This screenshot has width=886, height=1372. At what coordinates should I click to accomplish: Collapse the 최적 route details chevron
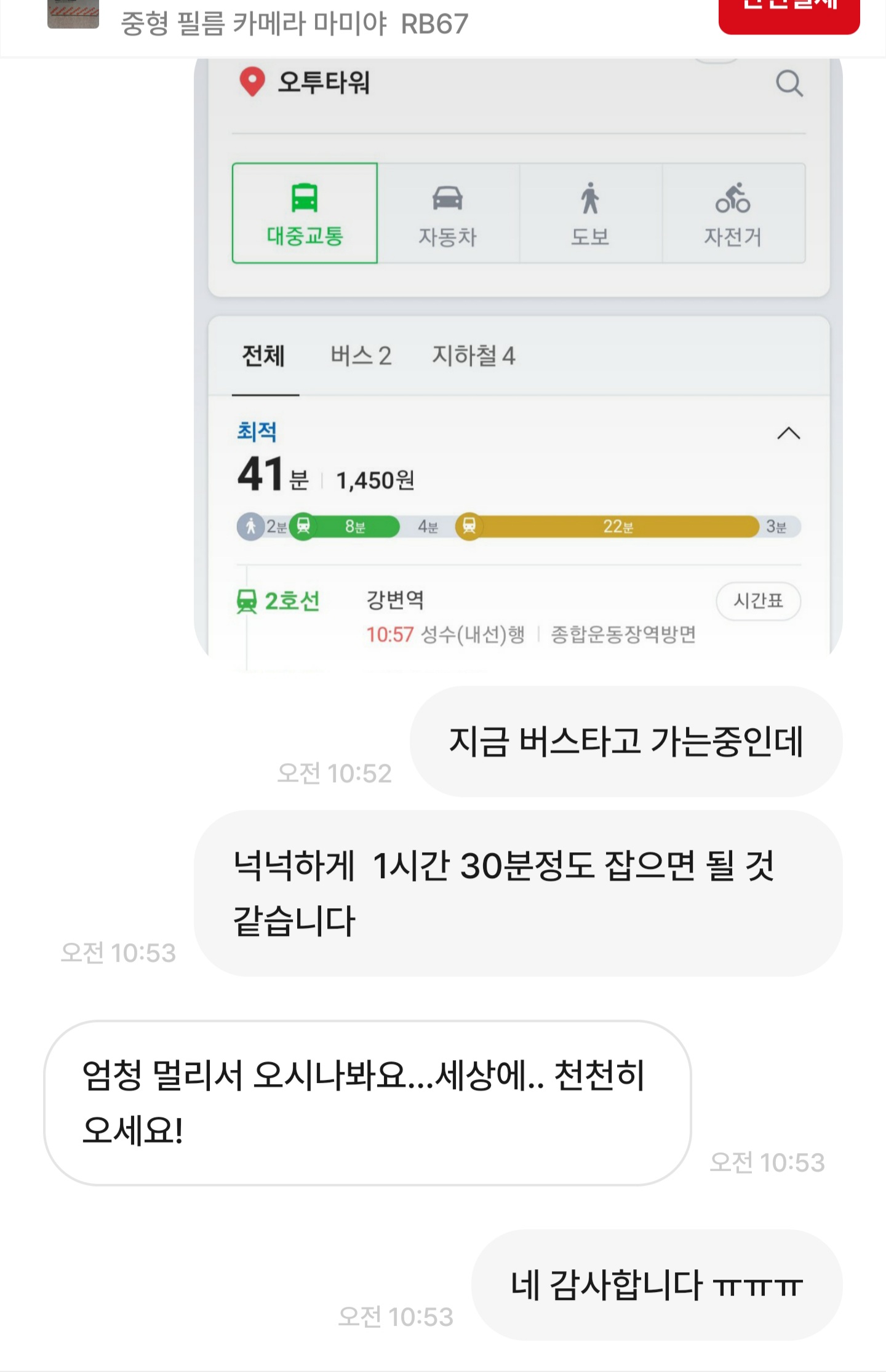tap(788, 434)
